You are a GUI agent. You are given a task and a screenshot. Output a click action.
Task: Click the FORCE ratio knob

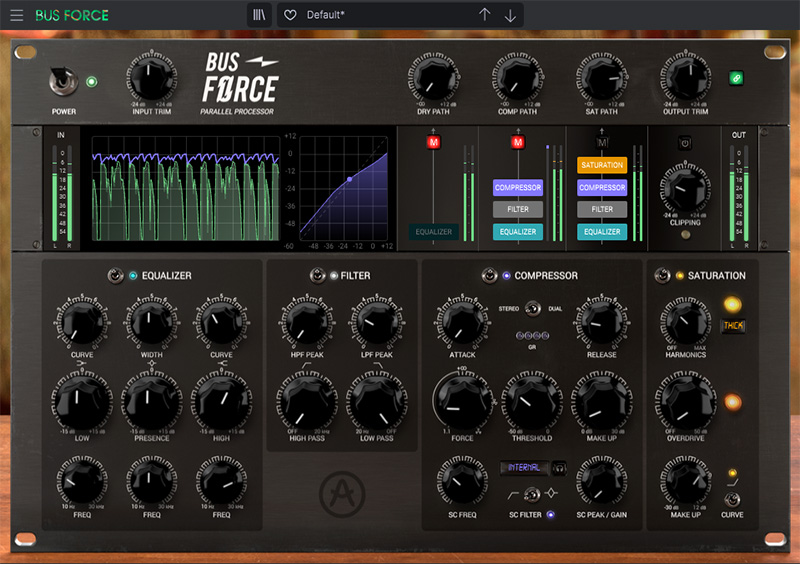pyautogui.click(x=462, y=402)
